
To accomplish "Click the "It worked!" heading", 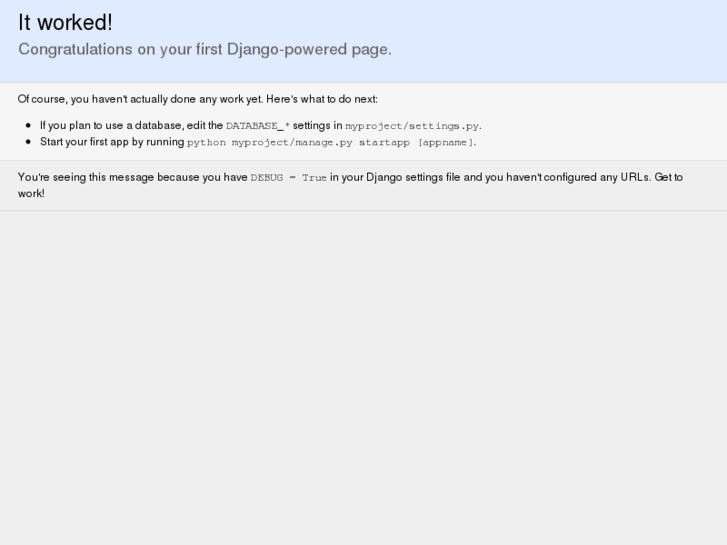I will 65,23.
